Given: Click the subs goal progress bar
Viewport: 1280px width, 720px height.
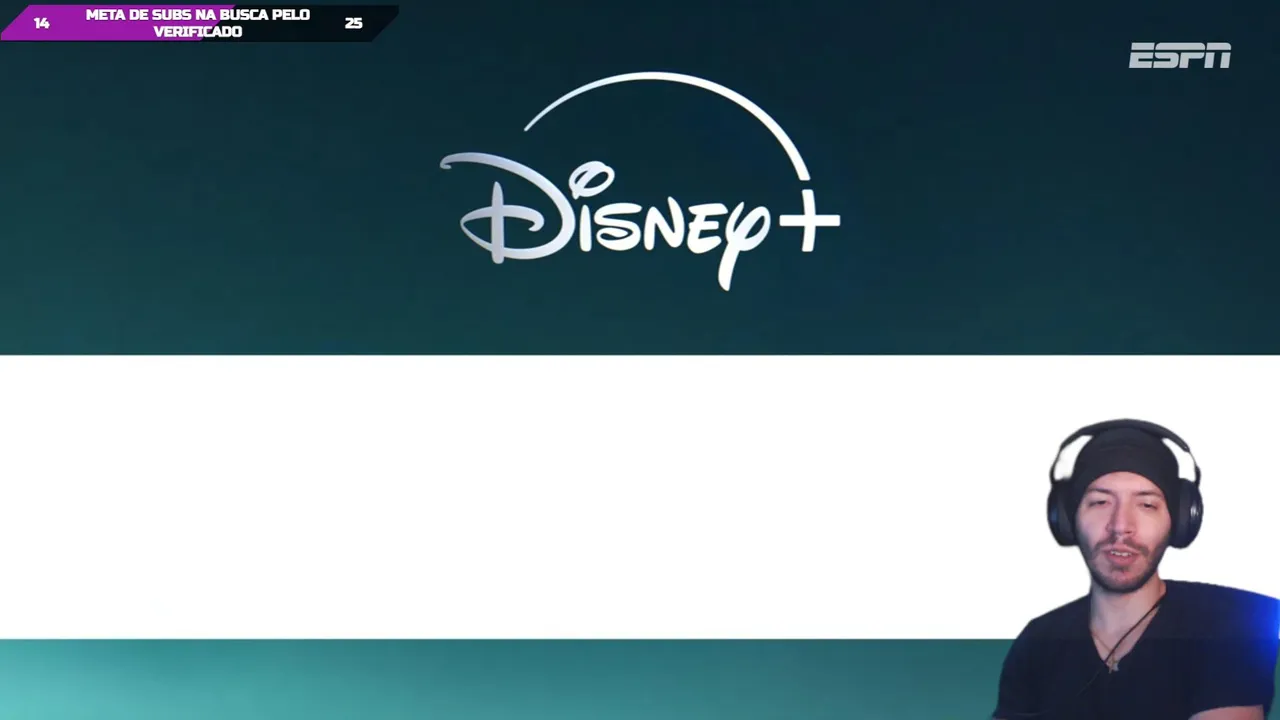Looking at the screenshot, I should [200, 23].
